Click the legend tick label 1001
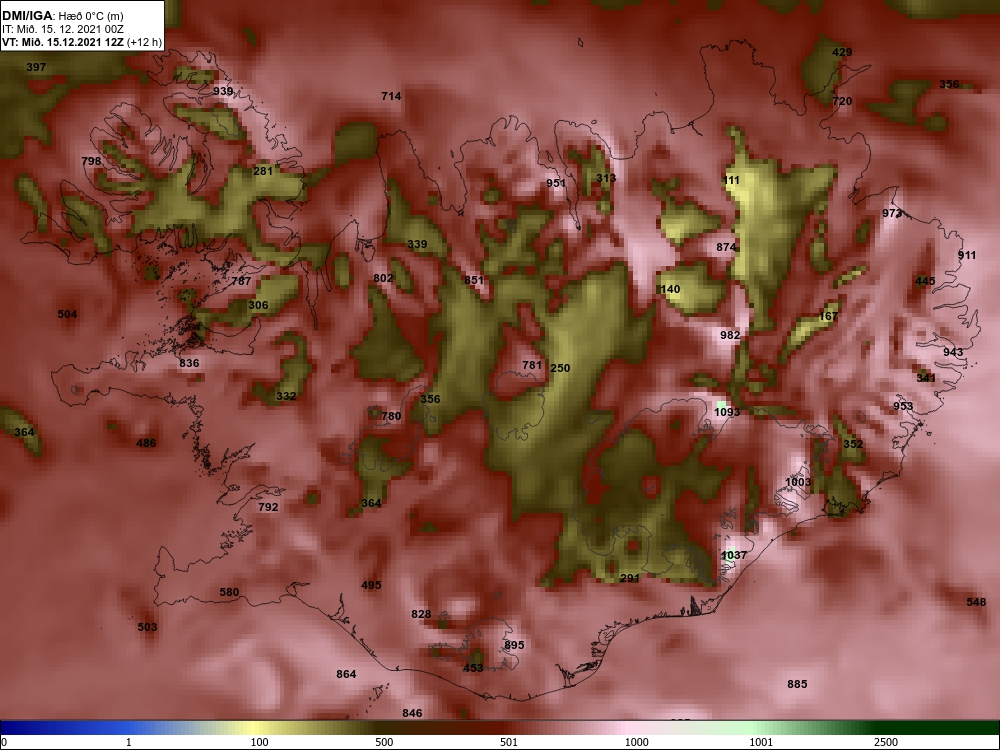The width and height of the screenshot is (1000, 750). [x=761, y=742]
